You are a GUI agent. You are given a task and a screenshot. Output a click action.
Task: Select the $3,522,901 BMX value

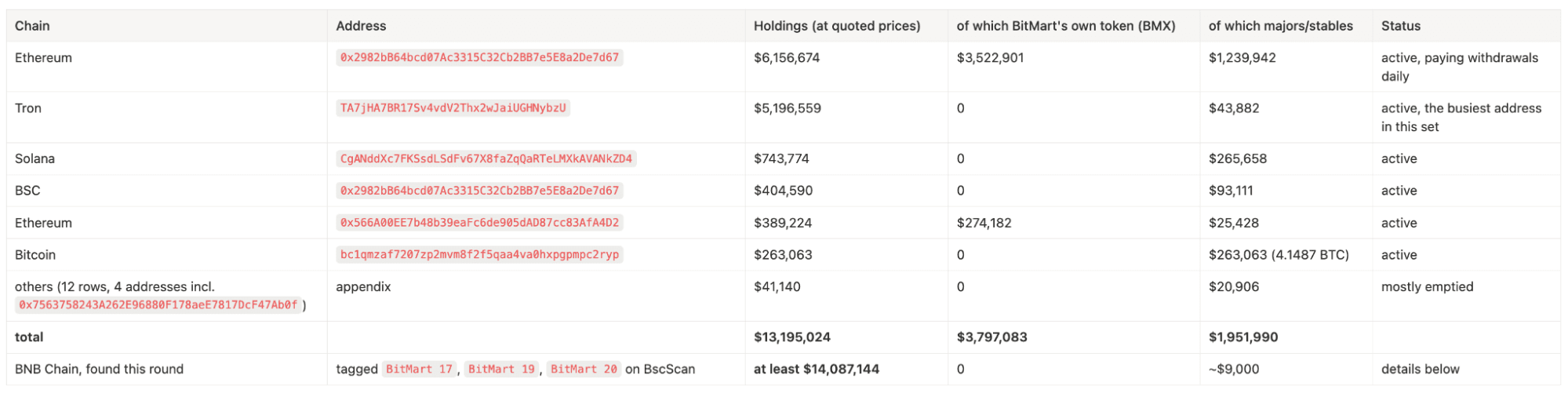click(x=990, y=58)
